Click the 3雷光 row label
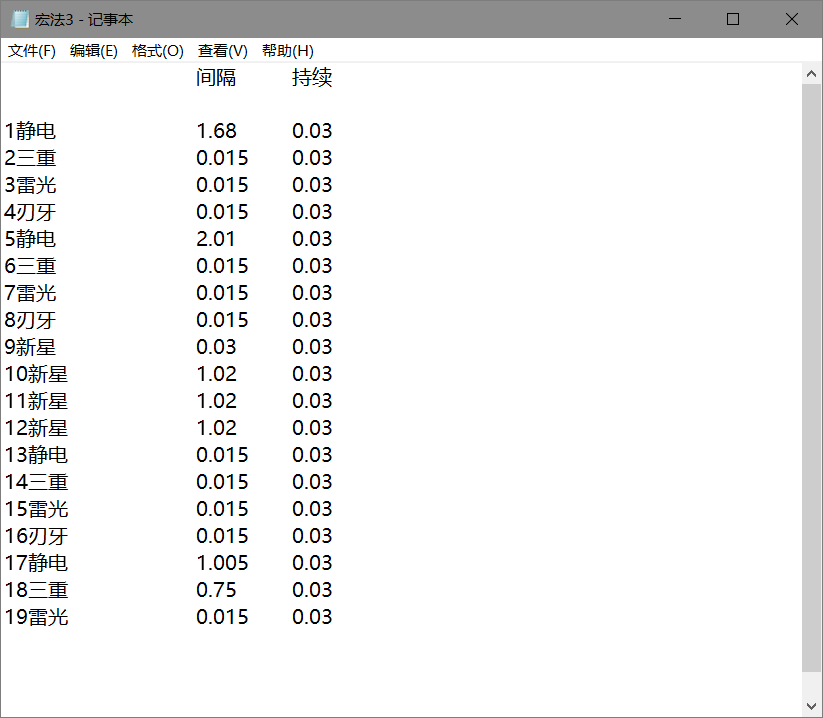Image resolution: width=823 pixels, height=718 pixels. 30,185
